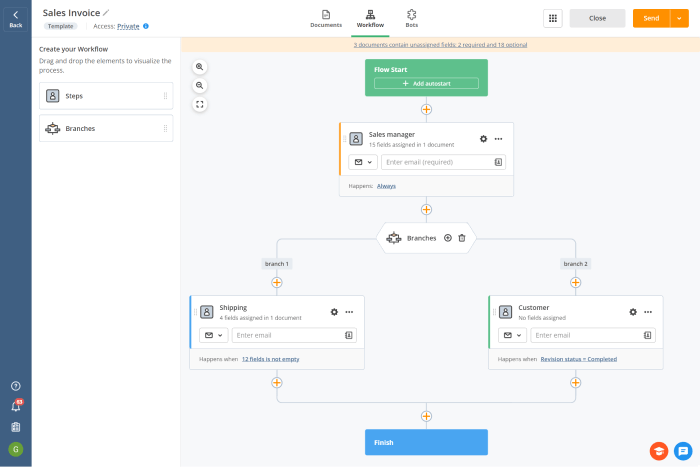Add a step under branch 2
This screenshot has width=700, height=467.
pos(575,283)
